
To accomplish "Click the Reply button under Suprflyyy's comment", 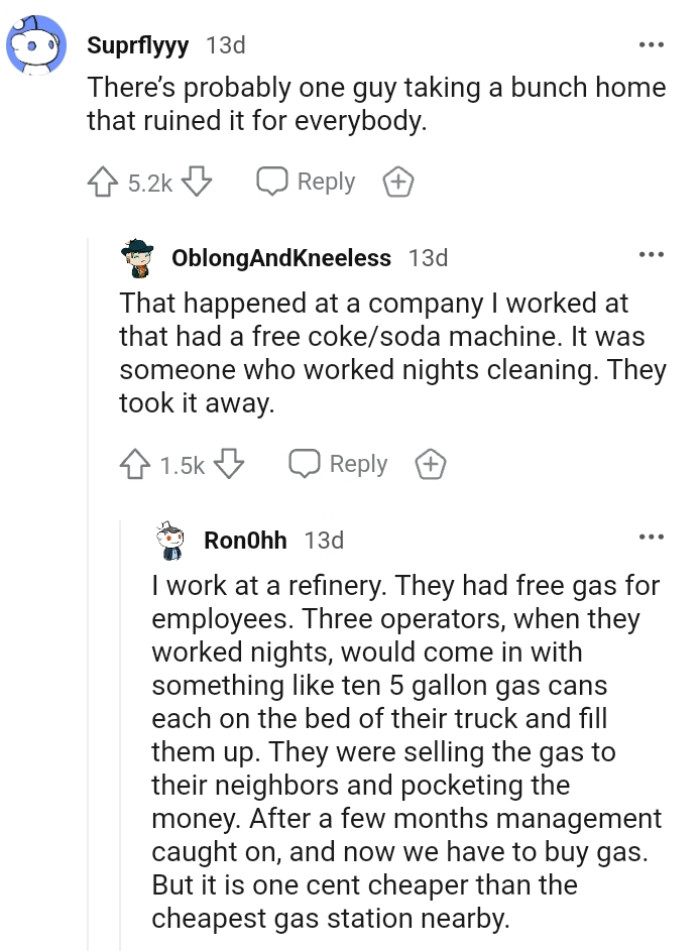I will point(328,181).
